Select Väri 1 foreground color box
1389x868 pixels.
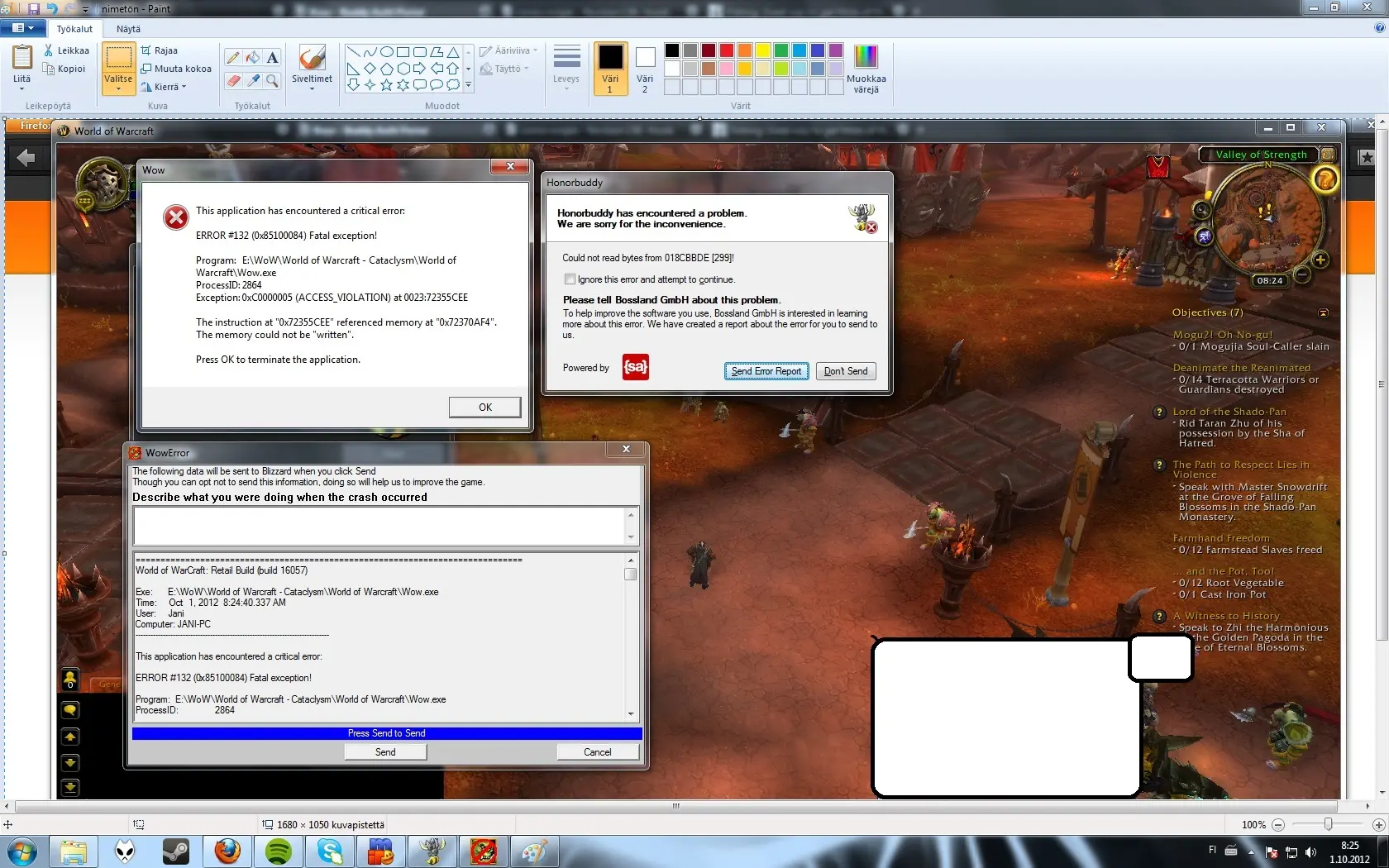(x=610, y=69)
